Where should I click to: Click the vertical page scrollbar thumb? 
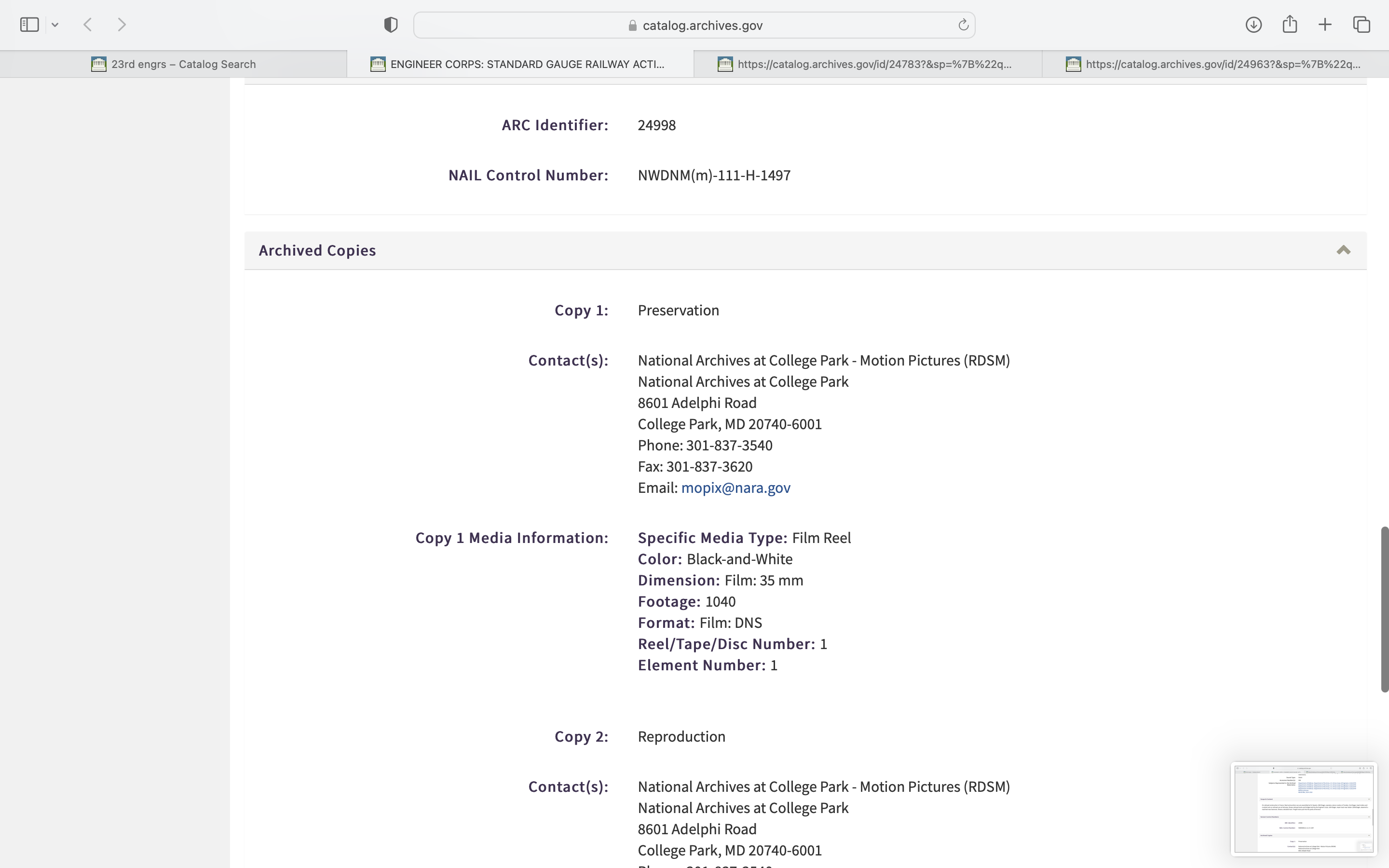coord(1384,609)
